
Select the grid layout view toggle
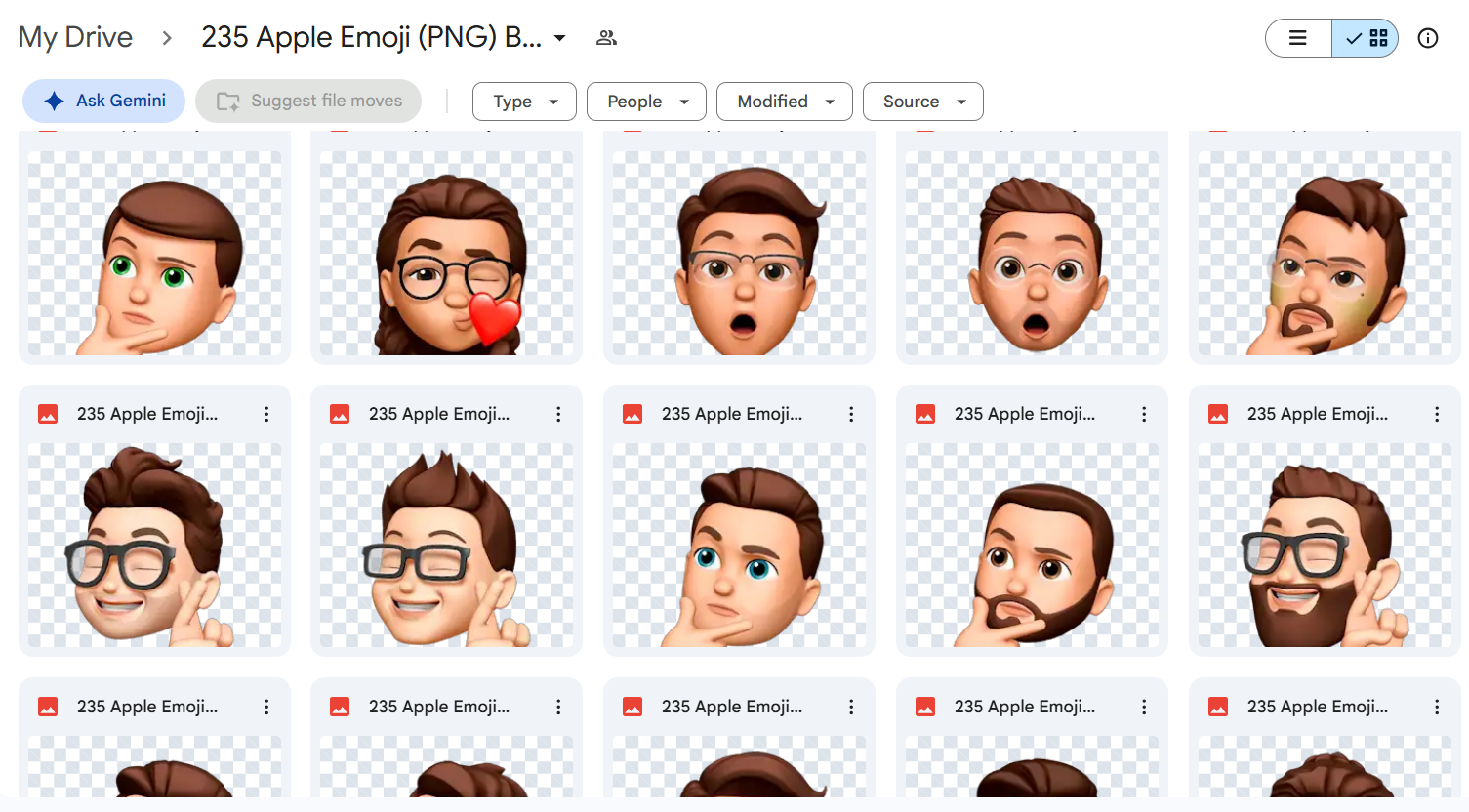(1366, 38)
